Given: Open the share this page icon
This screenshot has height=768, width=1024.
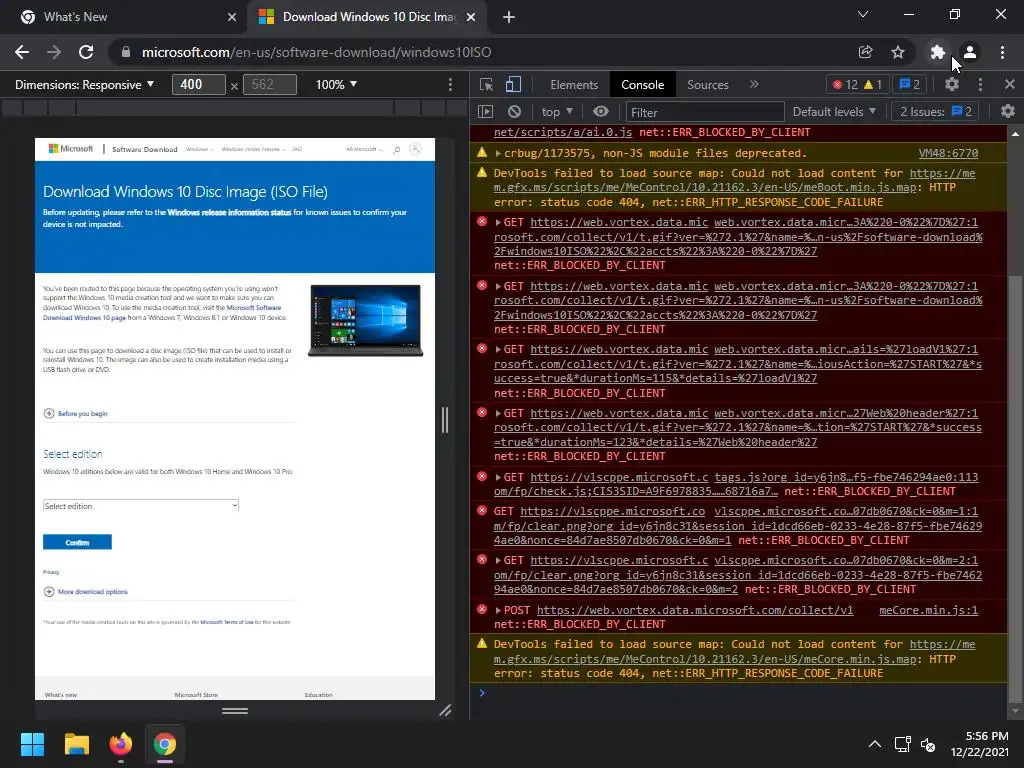Looking at the screenshot, I should 865,52.
